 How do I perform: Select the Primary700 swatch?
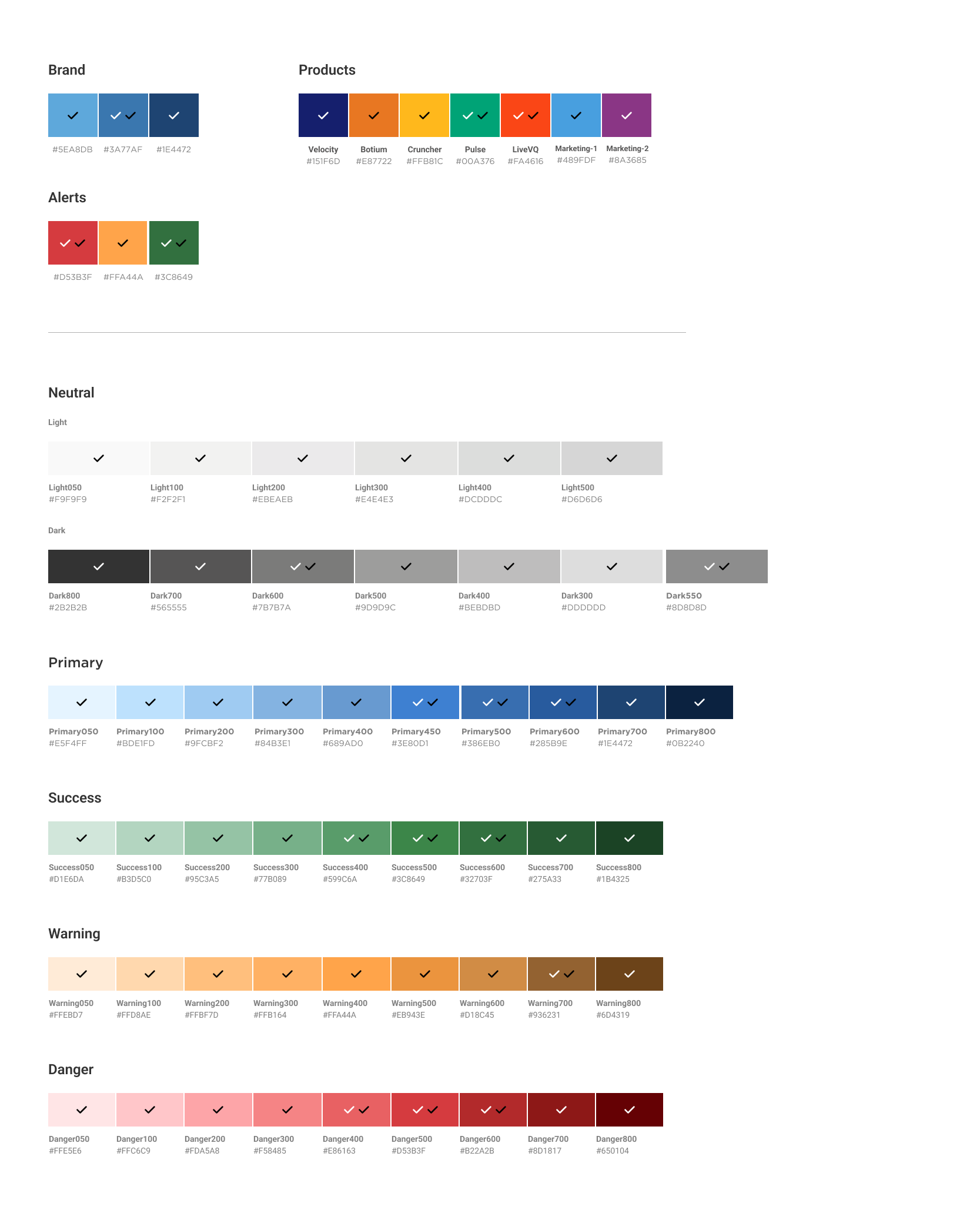pos(631,702)
